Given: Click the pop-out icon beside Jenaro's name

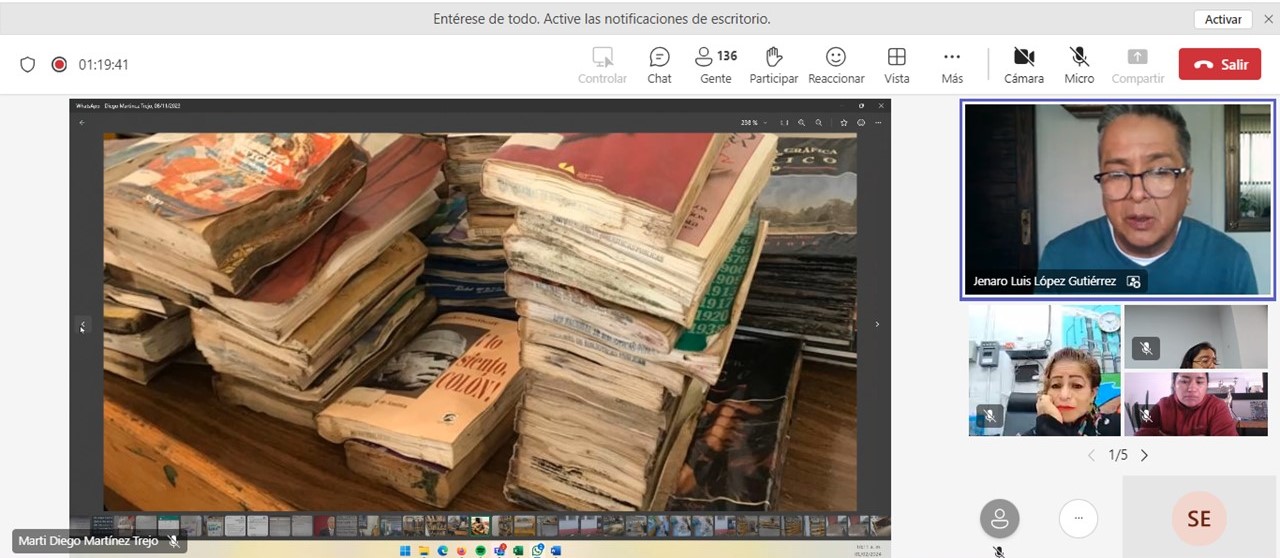Looking at the screenshot, I should click(x=1133, y=282).
